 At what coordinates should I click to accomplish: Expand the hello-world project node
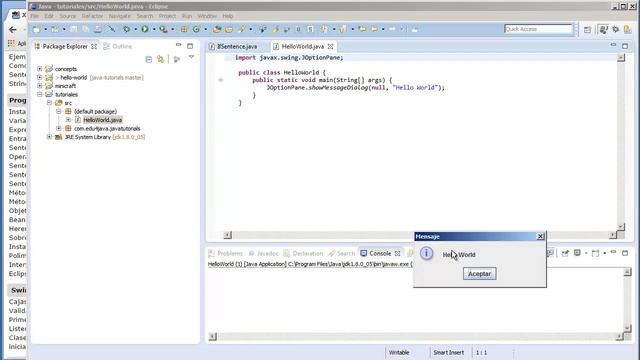(40, 77)
